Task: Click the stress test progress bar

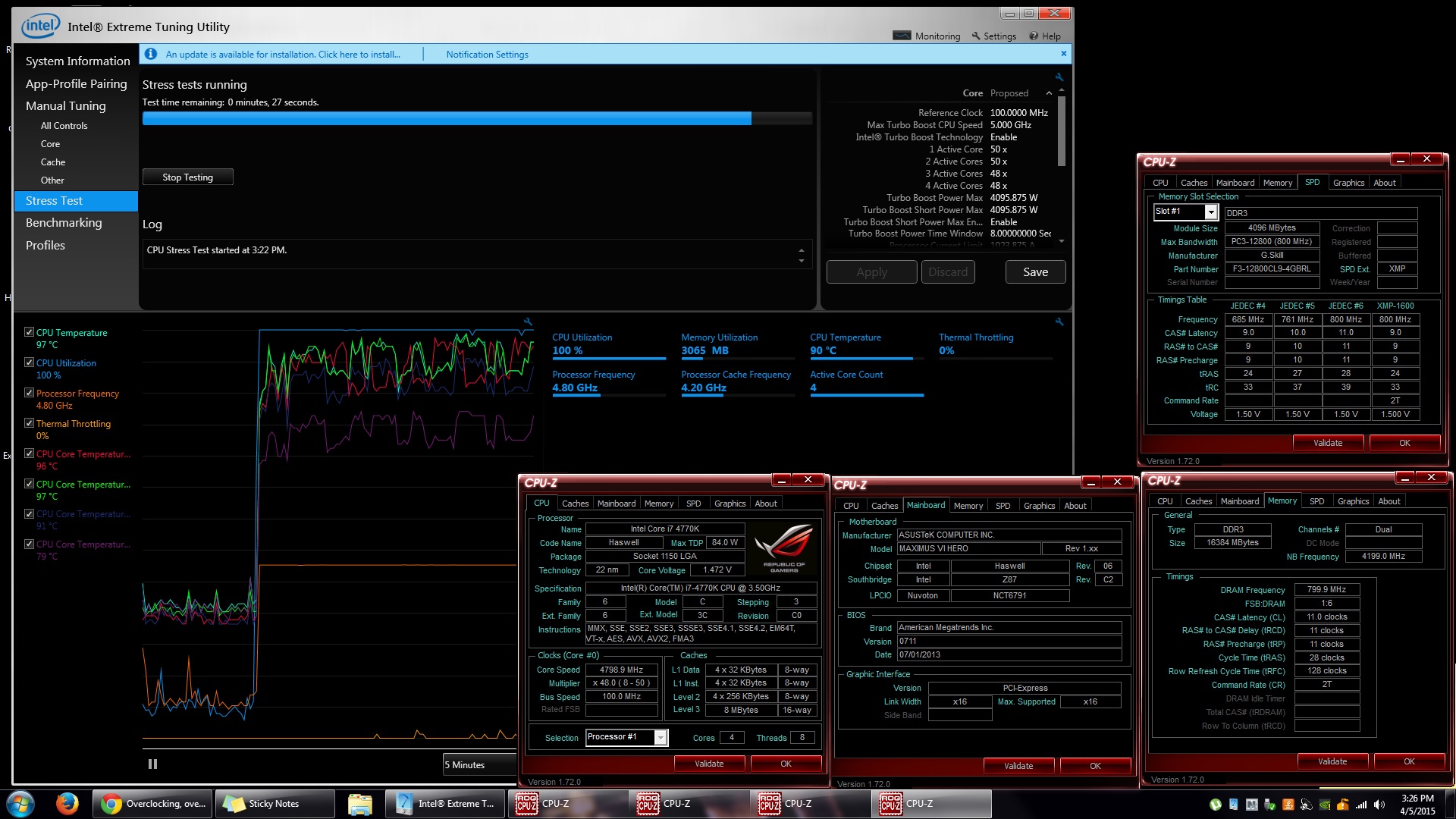Action: pos(477,118)
